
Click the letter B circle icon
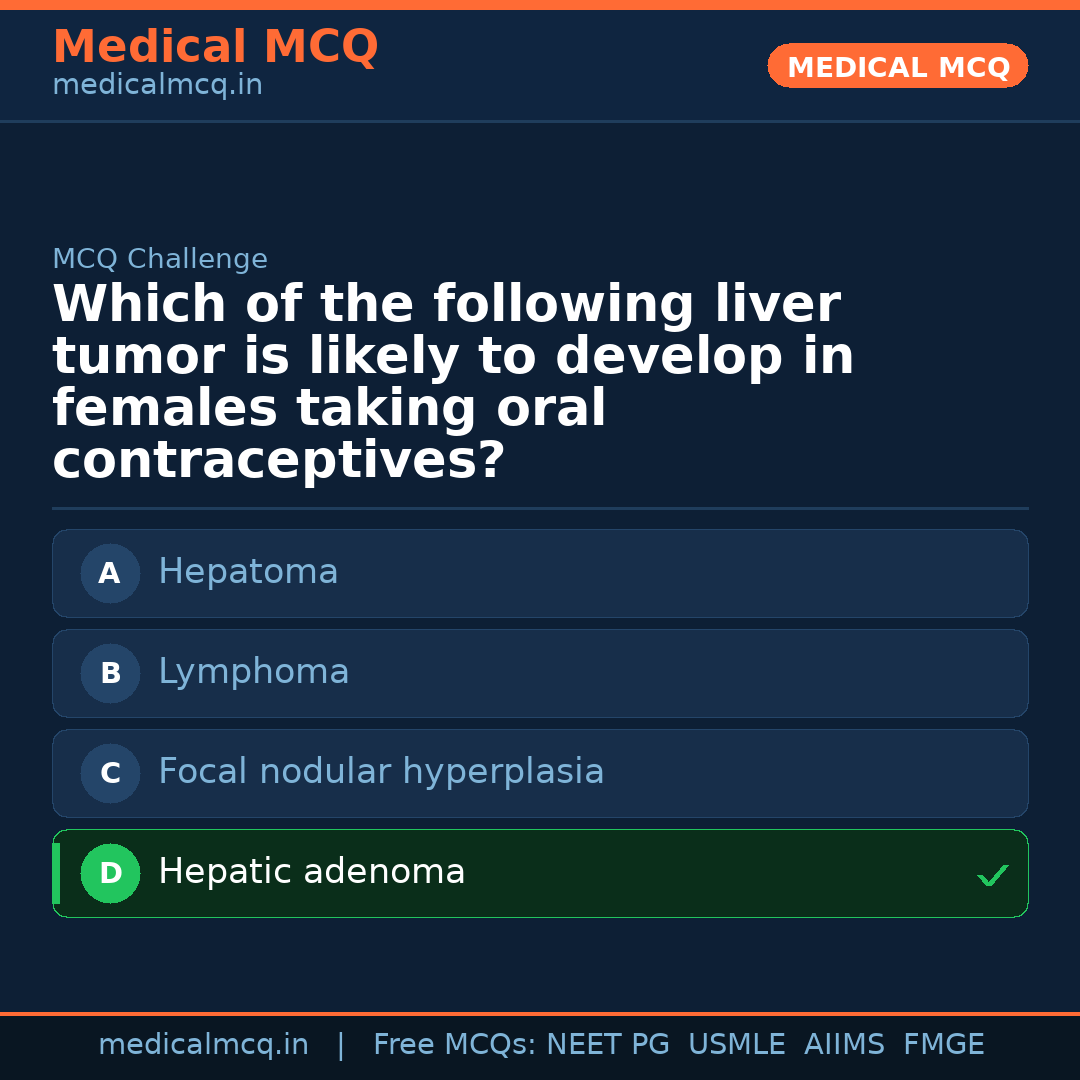point(110,674)
